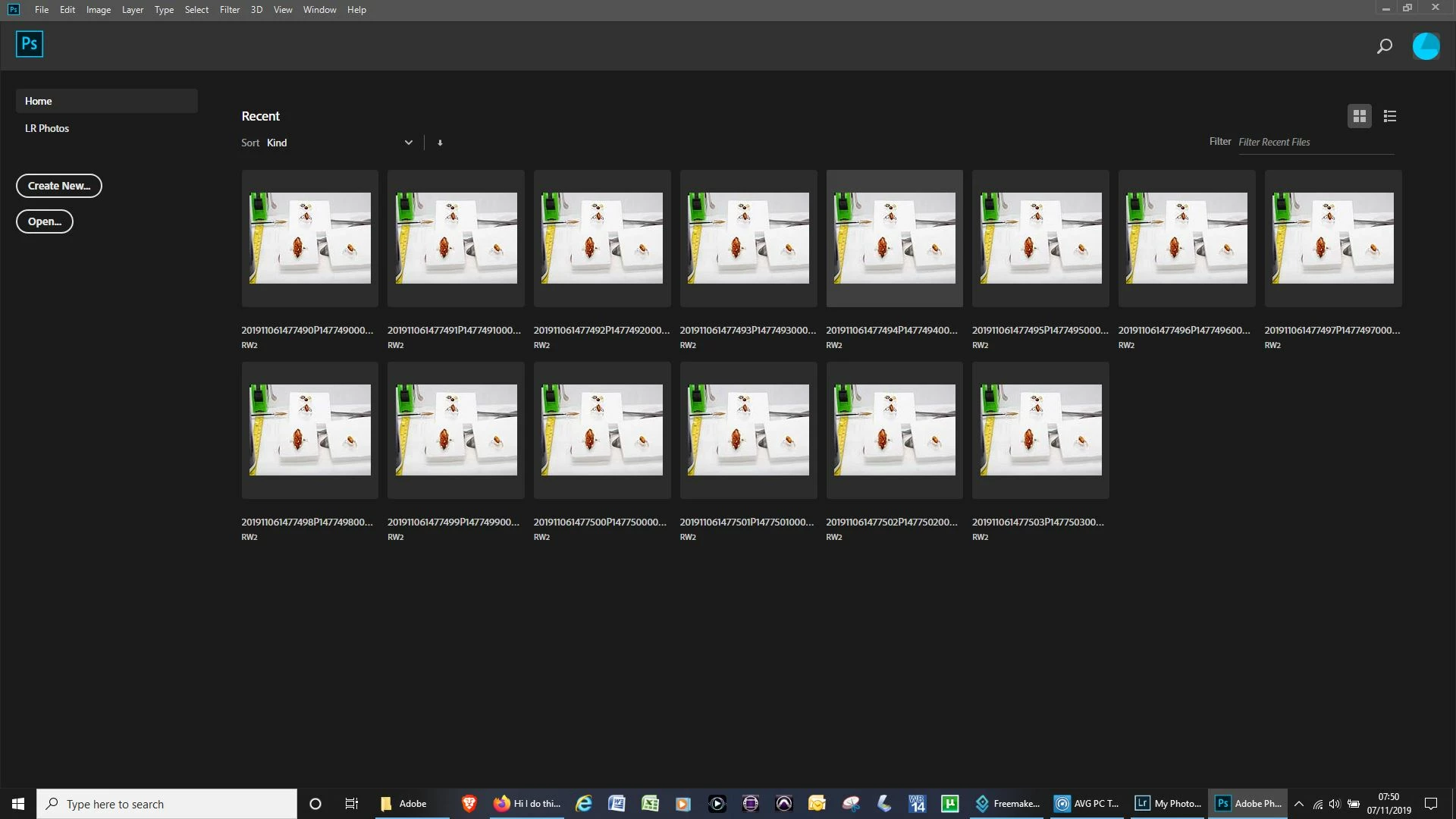Image resolution: width=1456 pixels, height=819 pixels.
Task: Click the Open button
Action: 45,221
